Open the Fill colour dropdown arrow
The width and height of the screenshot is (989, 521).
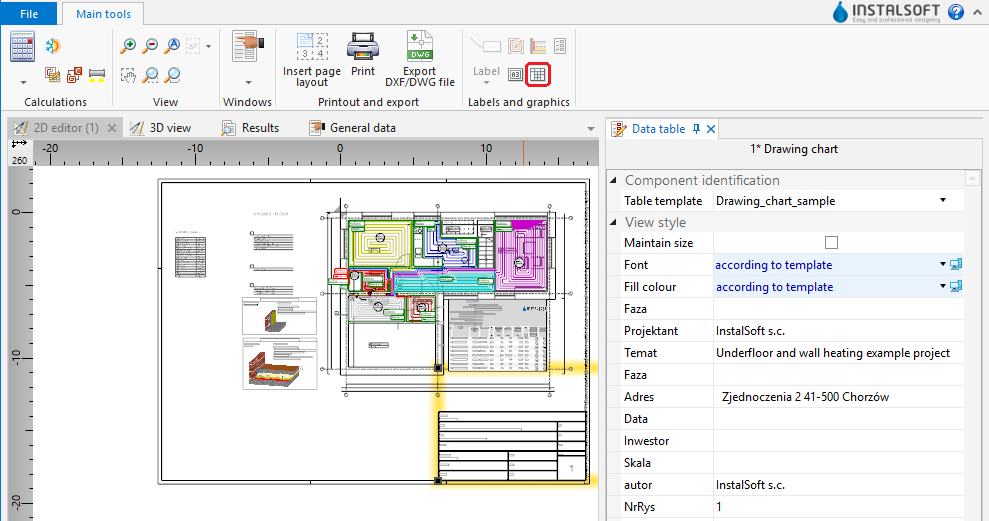point(942,287)
